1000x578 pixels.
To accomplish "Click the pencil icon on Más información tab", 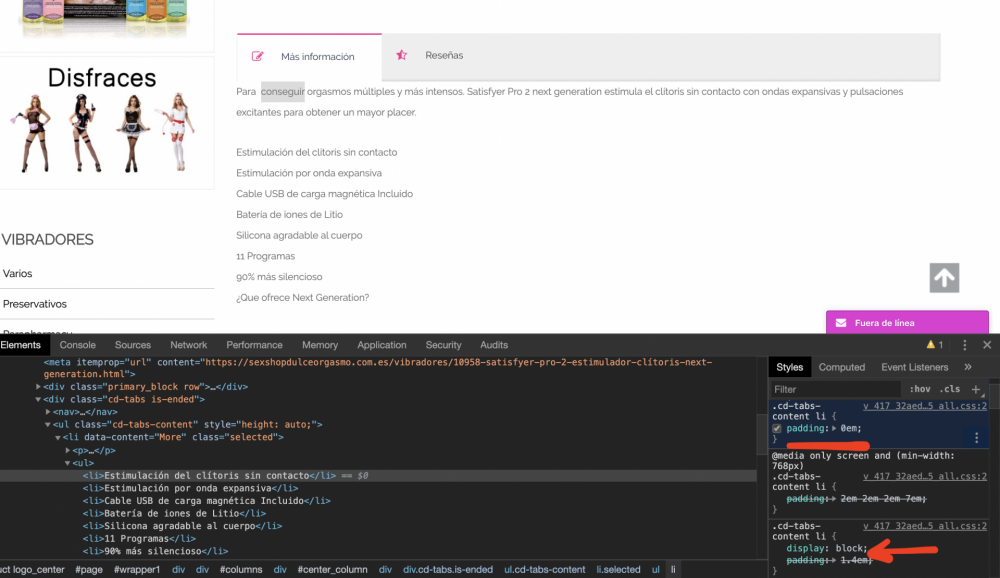I will [260, 55].
